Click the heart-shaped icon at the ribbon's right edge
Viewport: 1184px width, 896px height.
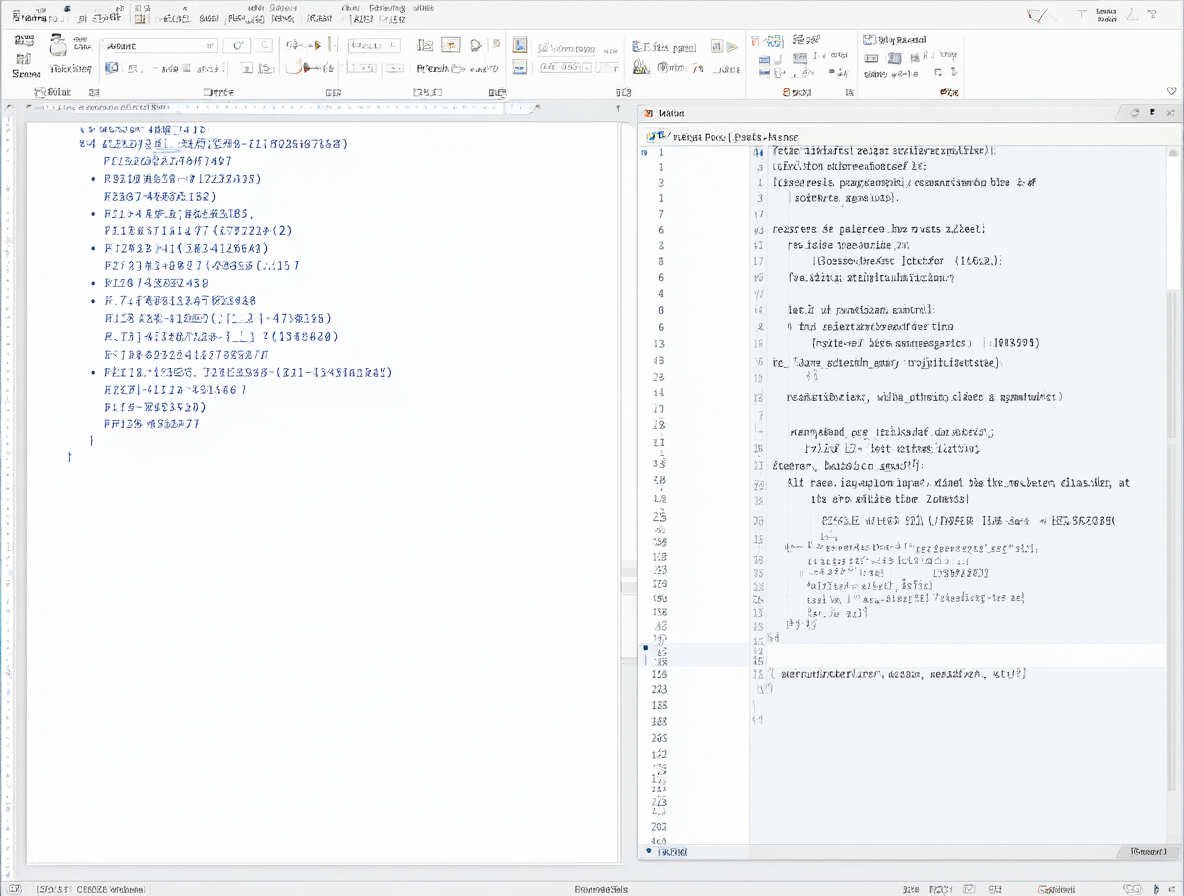click(1171, 91)
